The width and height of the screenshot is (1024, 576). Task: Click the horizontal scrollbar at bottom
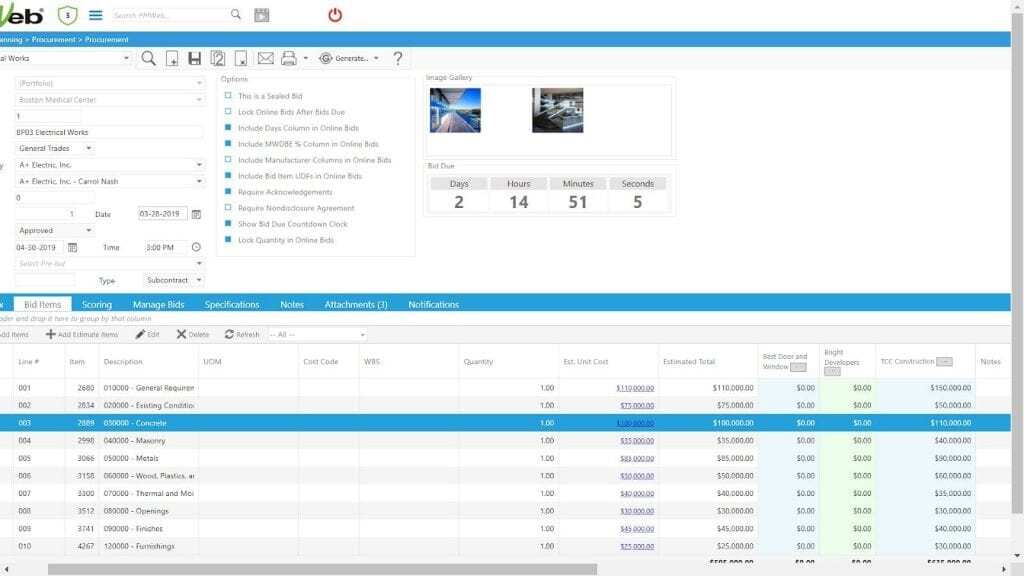[x=300, y=569]
